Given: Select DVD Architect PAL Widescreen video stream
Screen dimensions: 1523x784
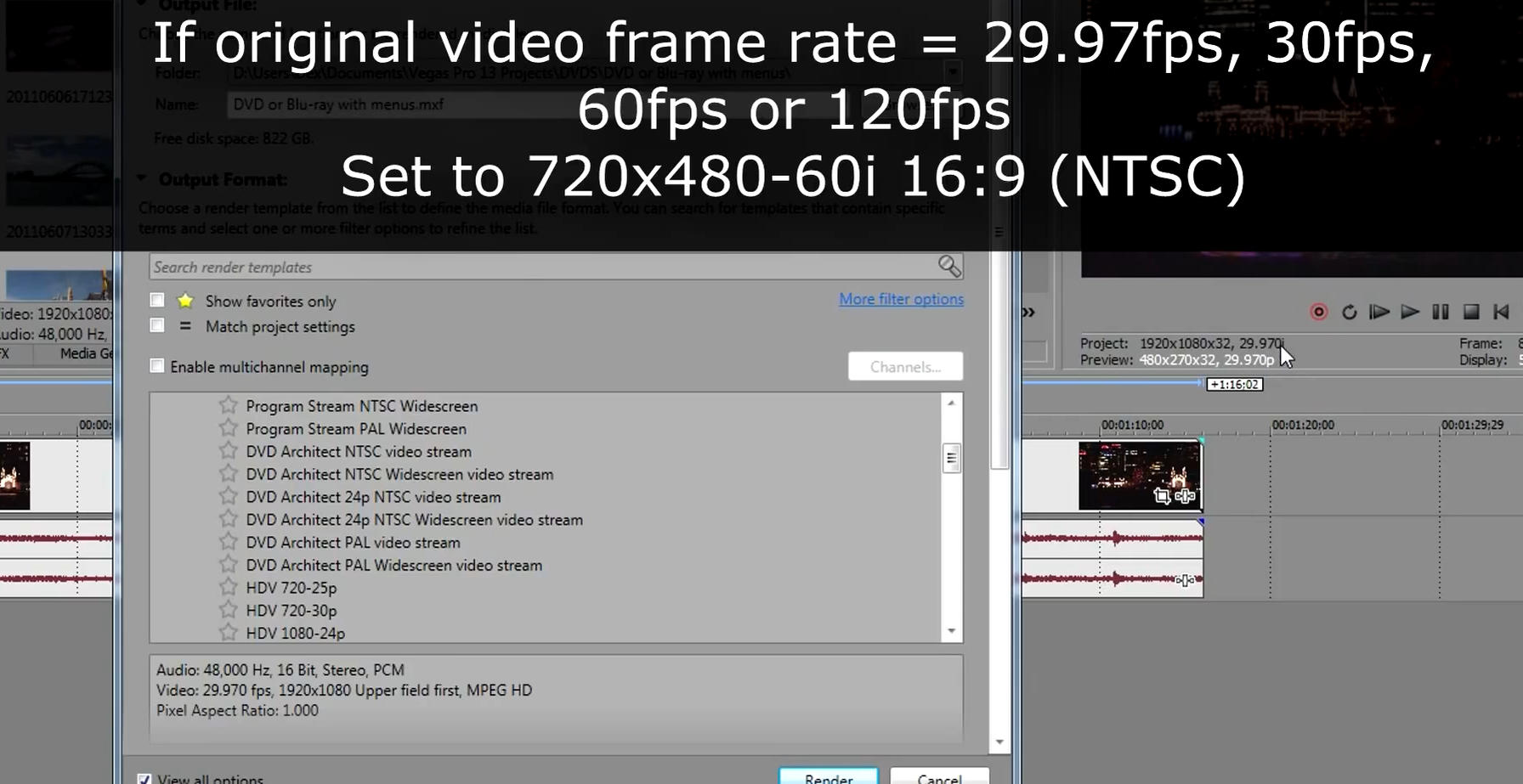Looking at the screenshot, I should click(x=393, y=565).
